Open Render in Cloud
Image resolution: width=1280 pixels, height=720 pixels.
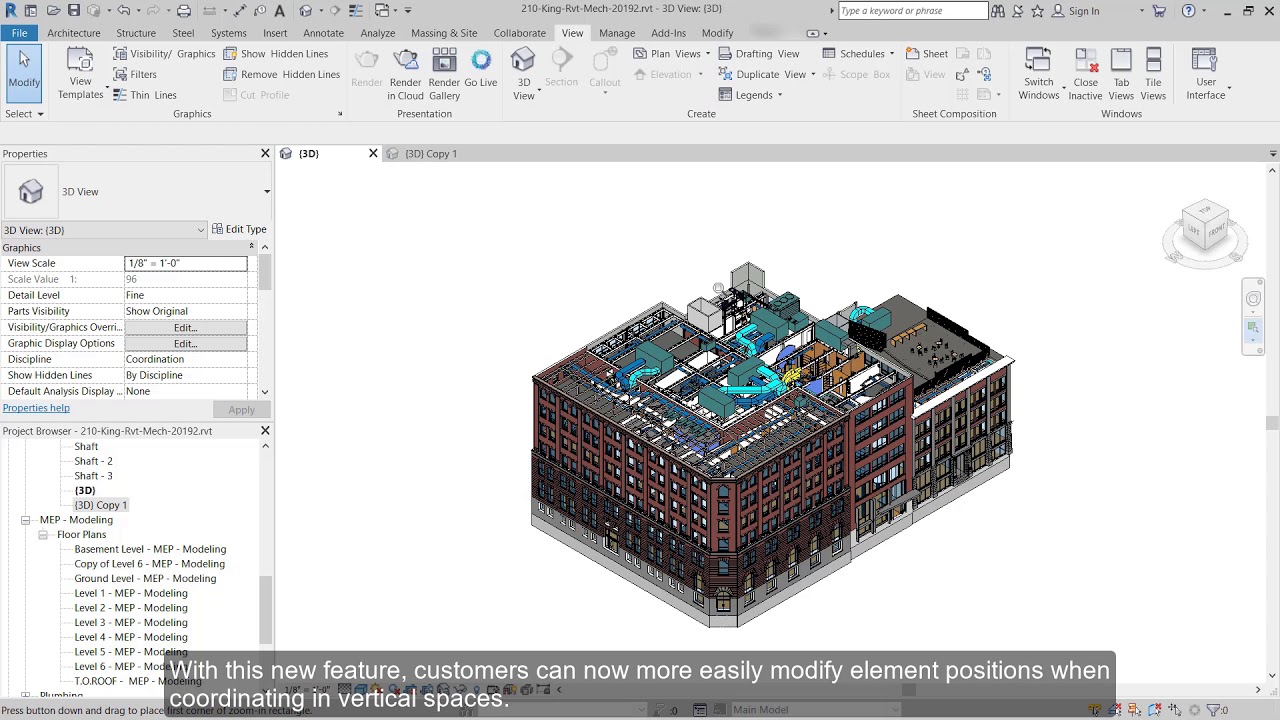tap(405, 74)
